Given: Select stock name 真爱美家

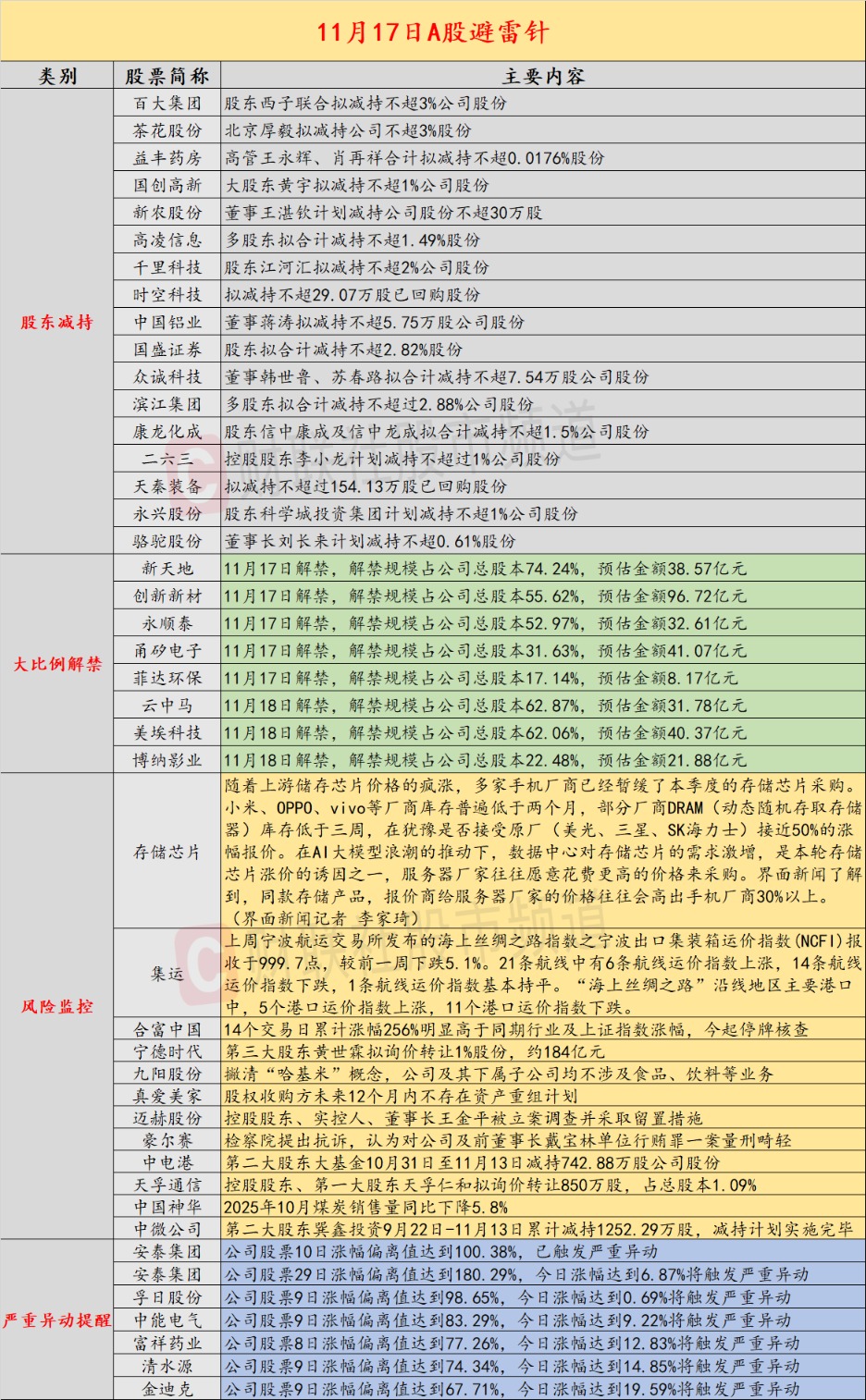Looking at the screenshot, I should (x=167, y=1096).
